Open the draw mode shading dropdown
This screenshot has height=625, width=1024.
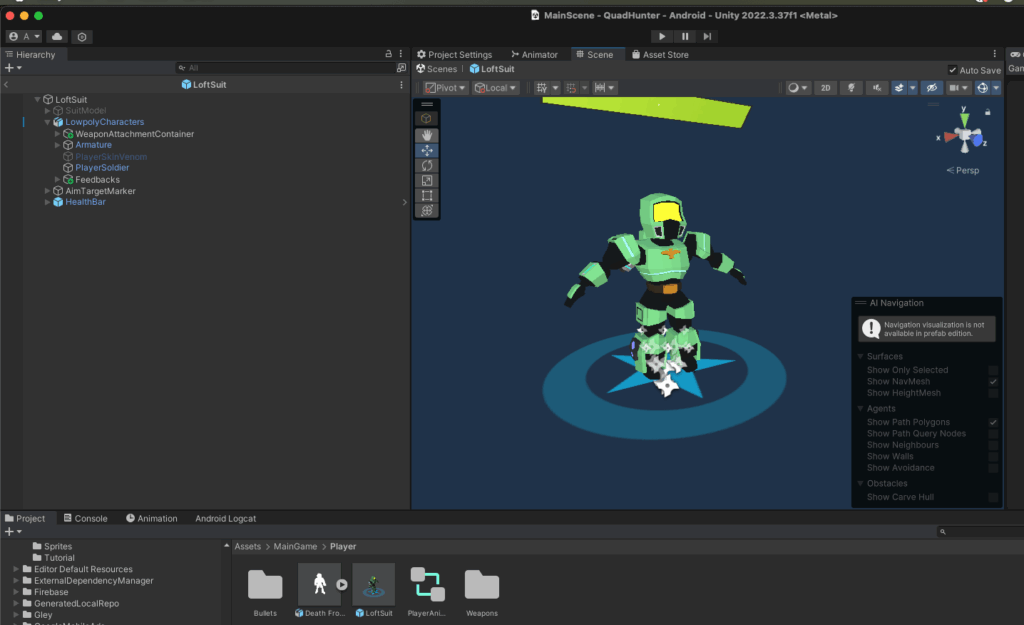(797, 88)
